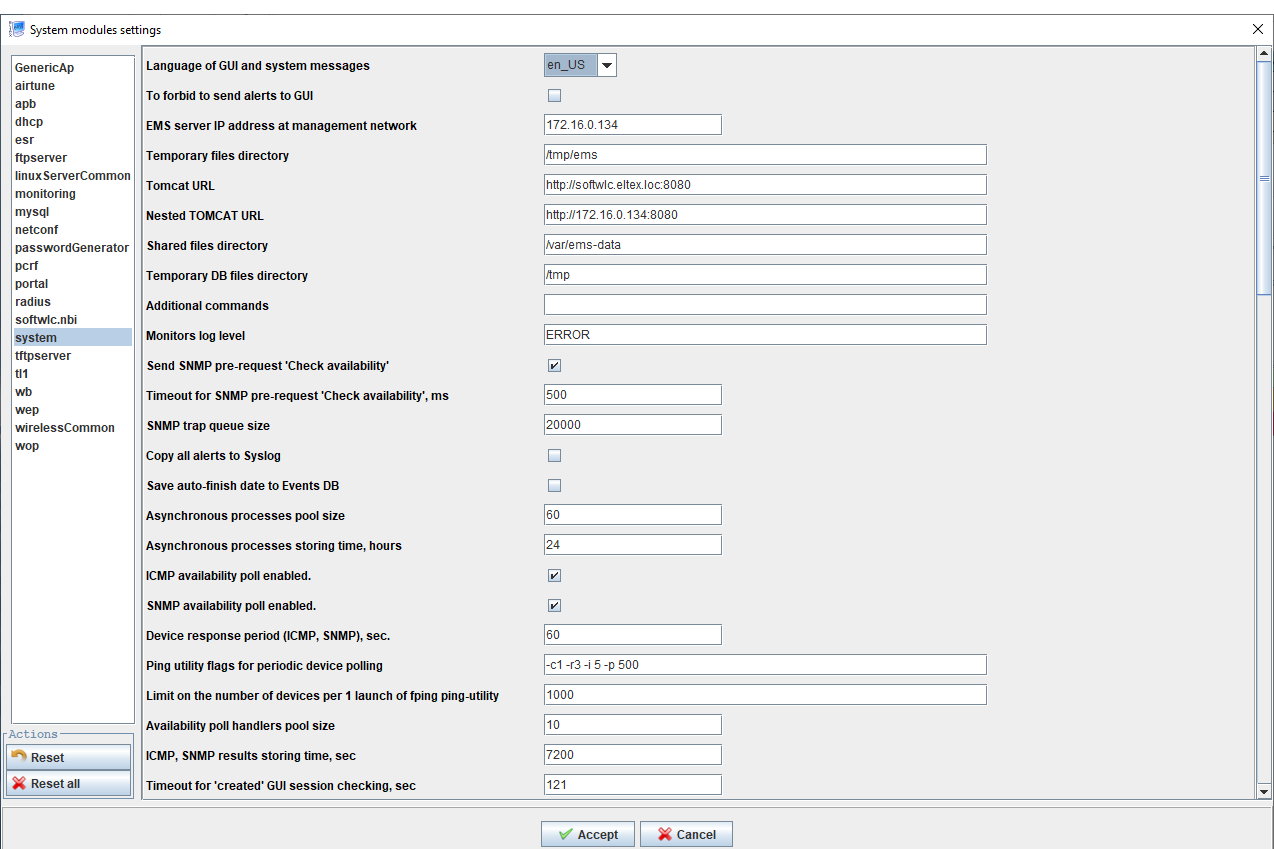This screenshot has height=849, width=1274.
Task: Open the mysql module settings
Action: coord(32,212)
